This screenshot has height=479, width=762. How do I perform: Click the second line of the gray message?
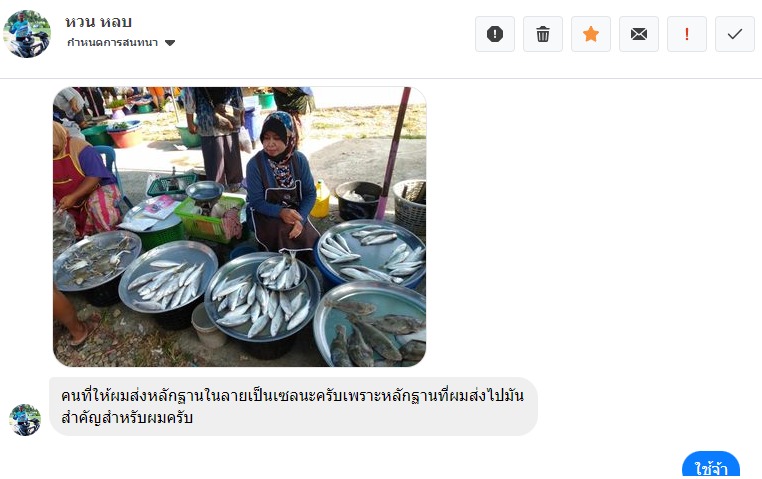coord(127,417)
